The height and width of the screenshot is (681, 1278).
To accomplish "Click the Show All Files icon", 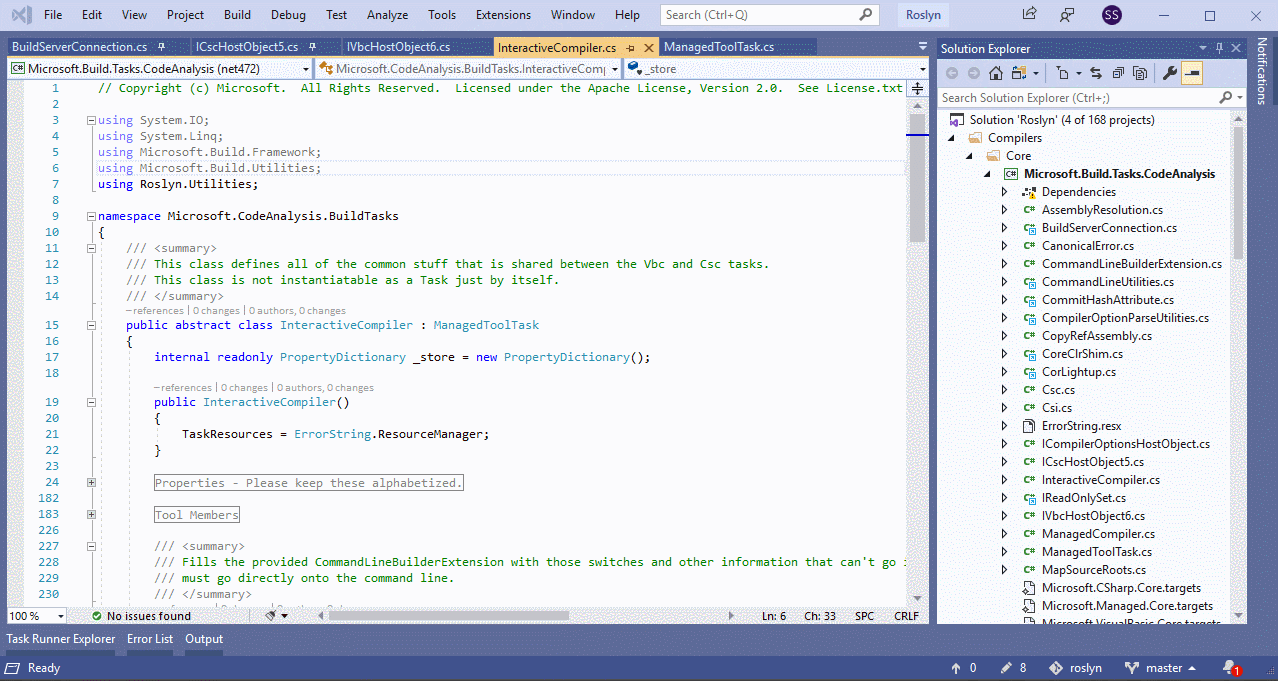I will [x=1138, y=73].
